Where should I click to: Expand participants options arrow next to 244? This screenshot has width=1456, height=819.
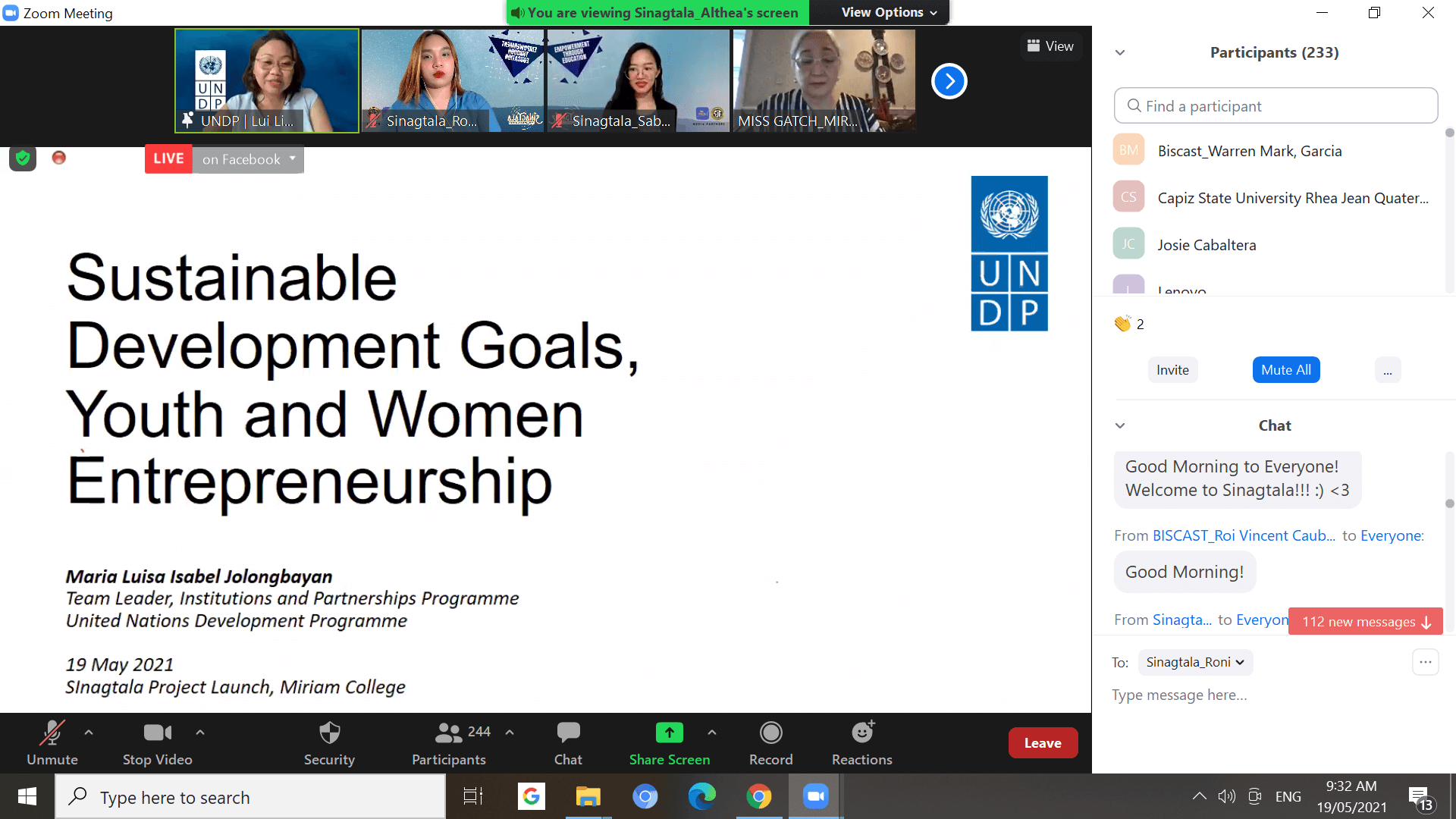pyautogui.click(x=510, y=733)
